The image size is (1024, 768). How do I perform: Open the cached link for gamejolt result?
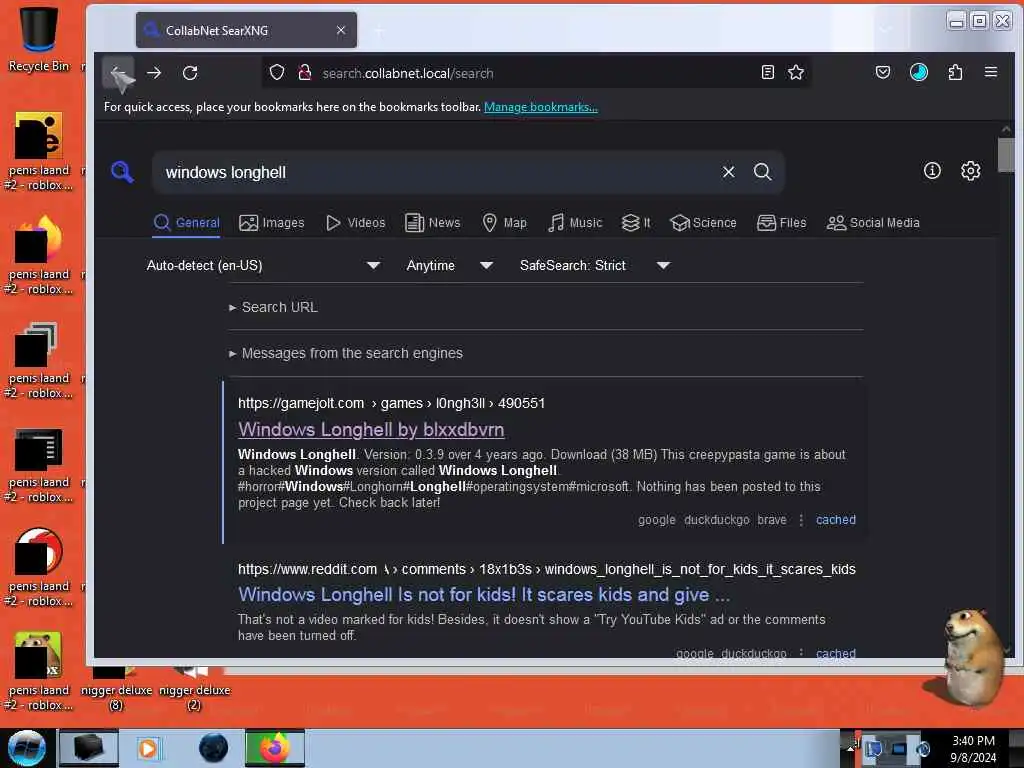pos(835,520)
